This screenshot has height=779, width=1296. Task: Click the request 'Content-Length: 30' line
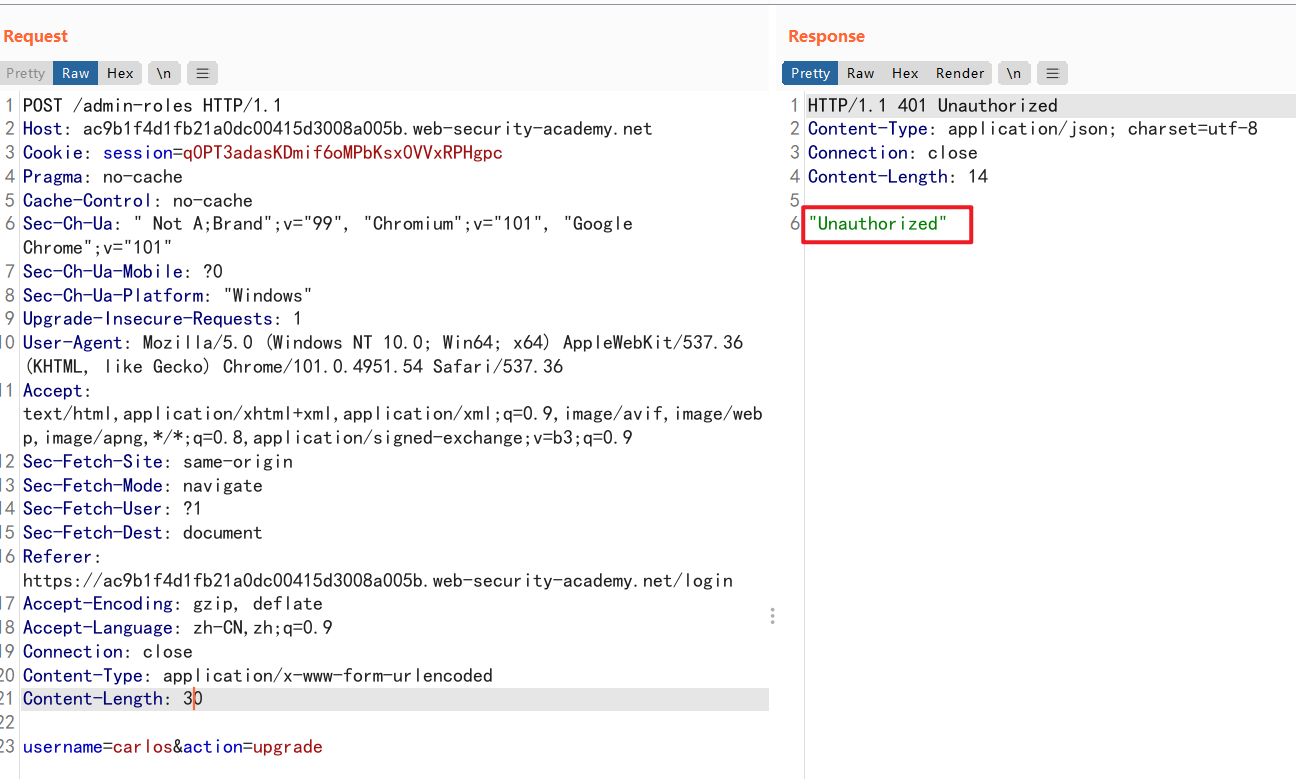click(x=113, y=698)
